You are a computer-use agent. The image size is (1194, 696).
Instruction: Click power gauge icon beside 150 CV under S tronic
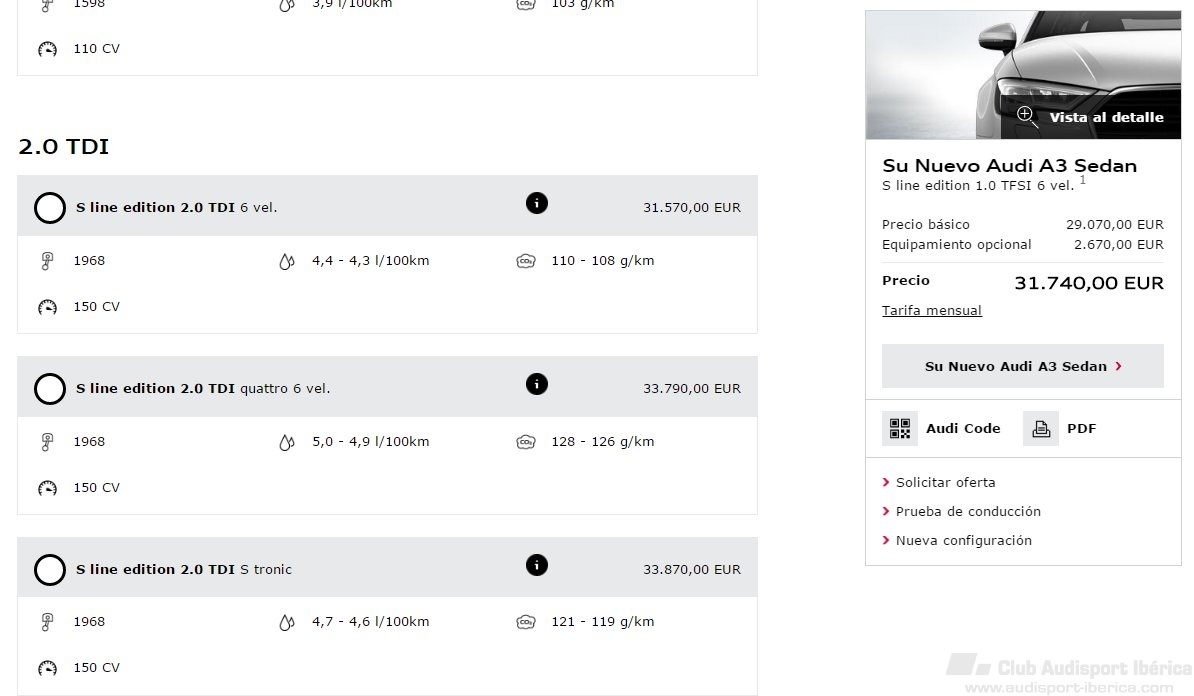[47, 669]
